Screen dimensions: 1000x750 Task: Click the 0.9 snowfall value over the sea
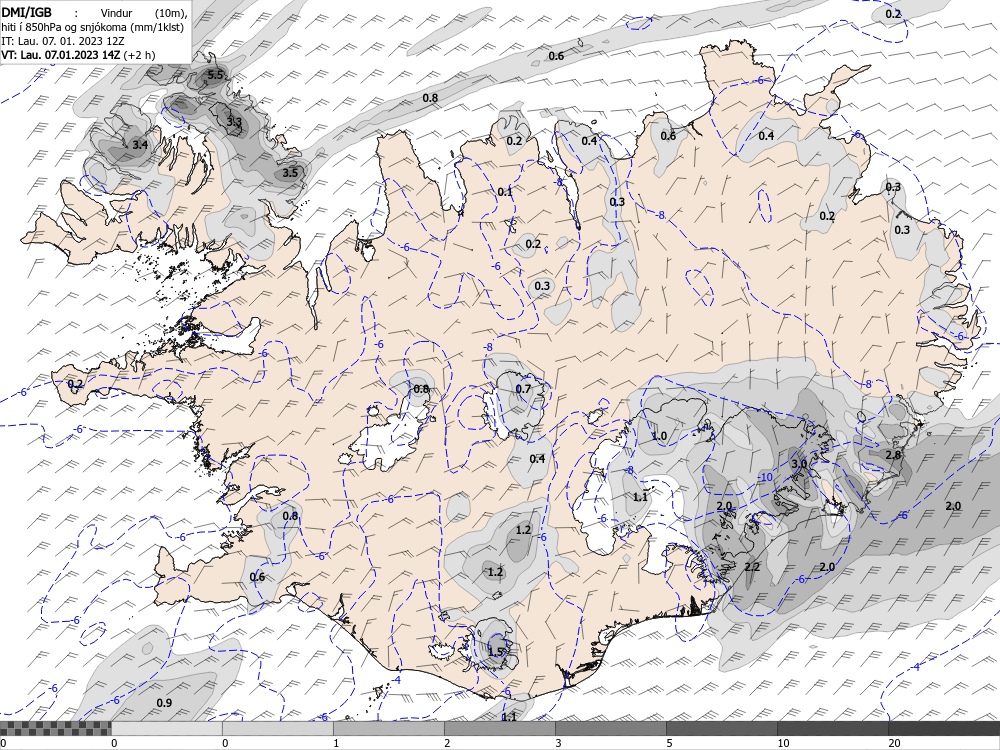(x=164, y=703)
